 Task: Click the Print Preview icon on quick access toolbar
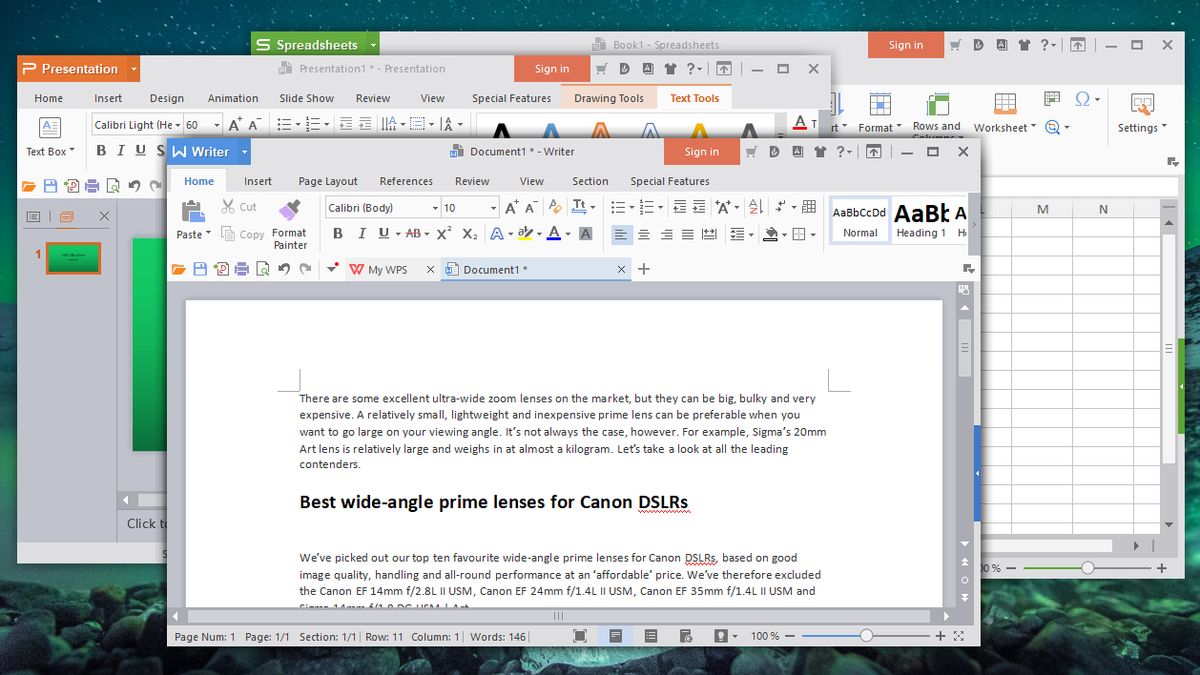[264, 268]
